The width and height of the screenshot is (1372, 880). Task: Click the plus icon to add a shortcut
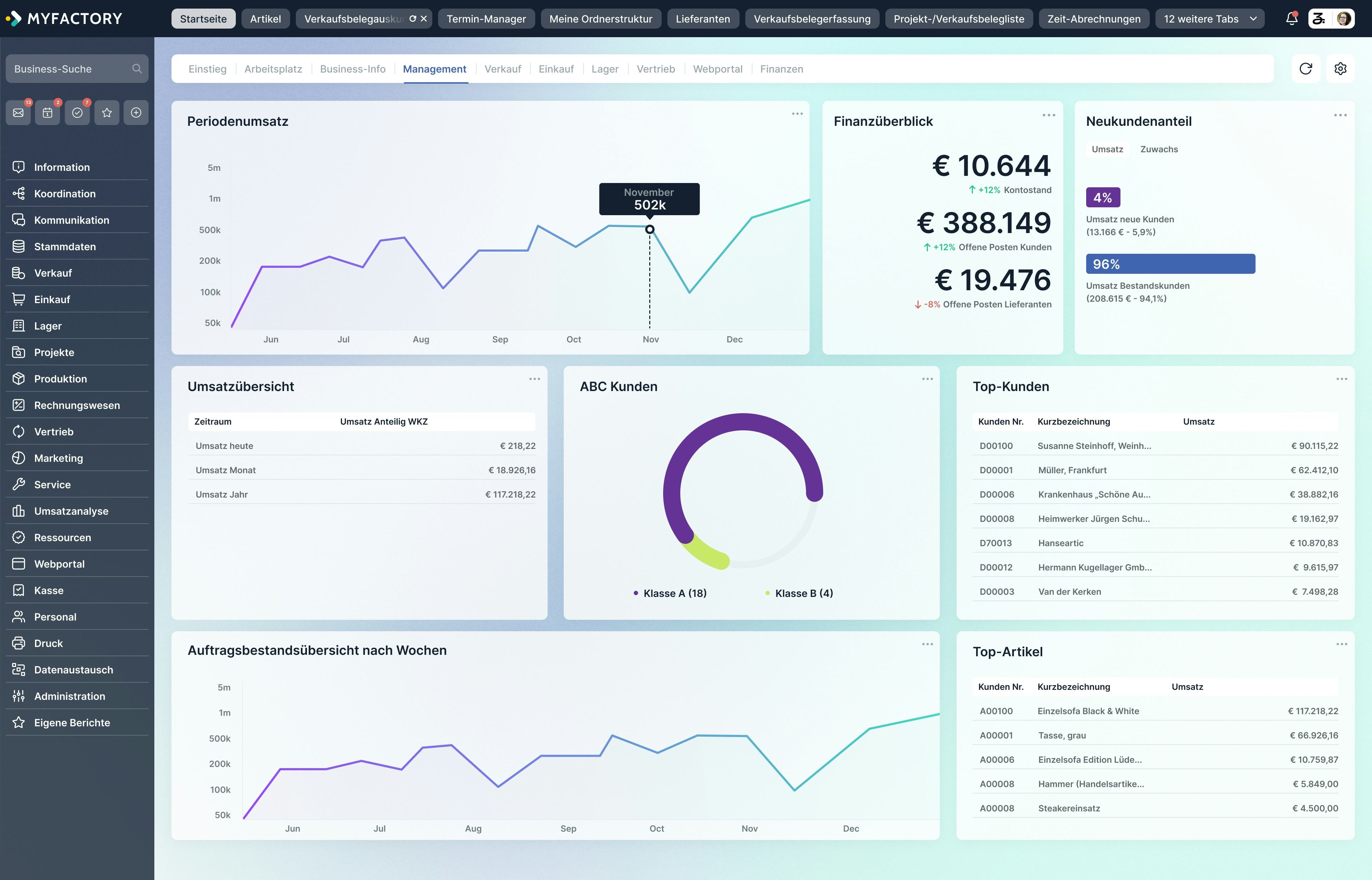tap(136, 112)
